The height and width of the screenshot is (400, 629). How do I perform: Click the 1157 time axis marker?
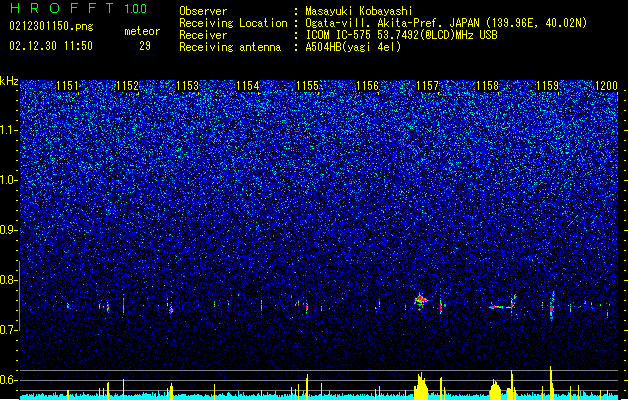(428, 86)
